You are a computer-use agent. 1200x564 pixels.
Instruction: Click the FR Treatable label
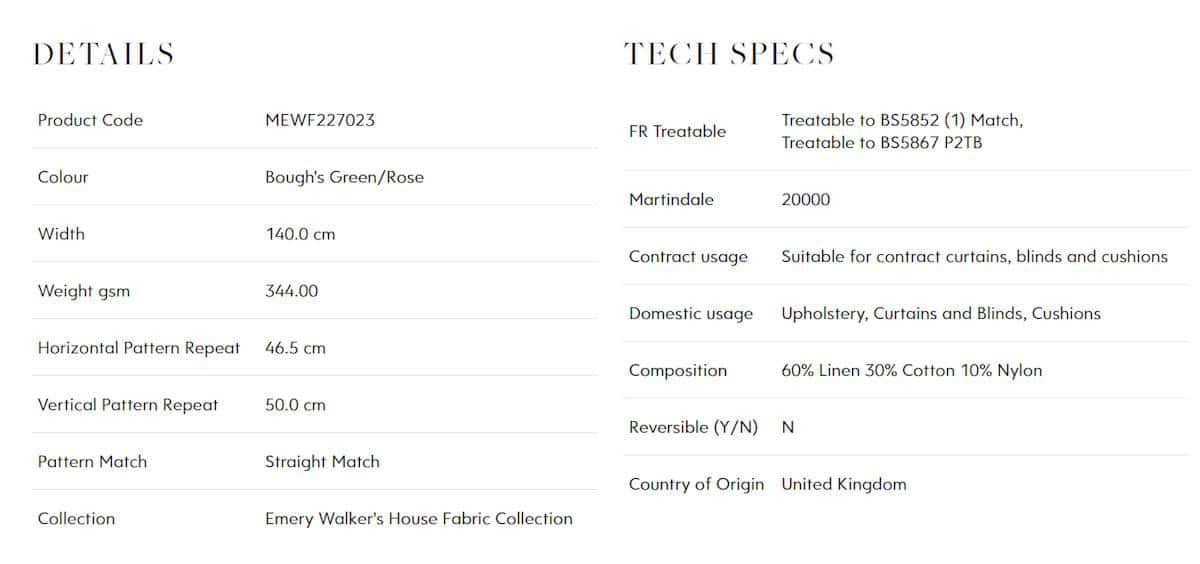tap(677, 131)
